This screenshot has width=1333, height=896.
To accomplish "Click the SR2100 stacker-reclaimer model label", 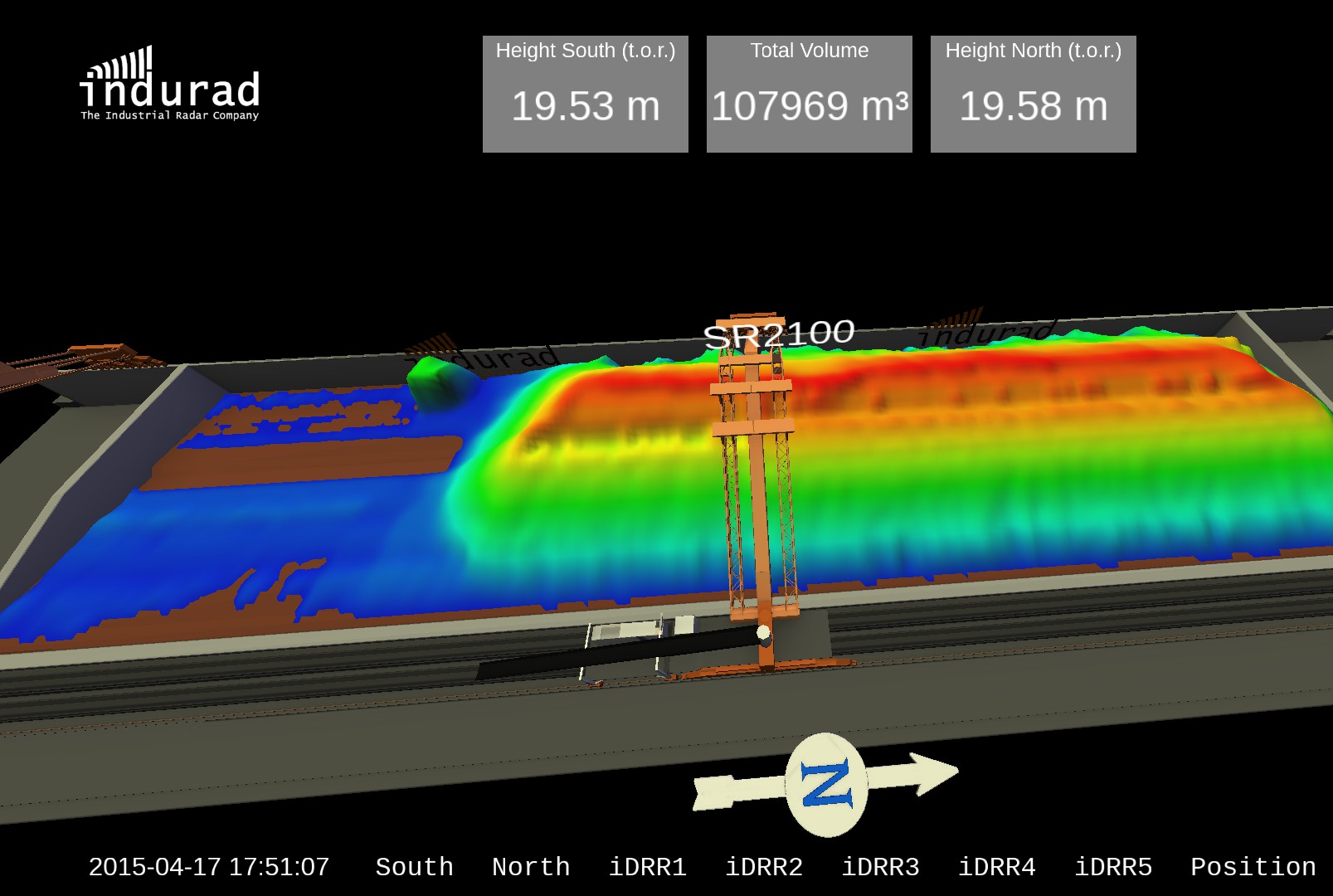I will click(780, 334).
